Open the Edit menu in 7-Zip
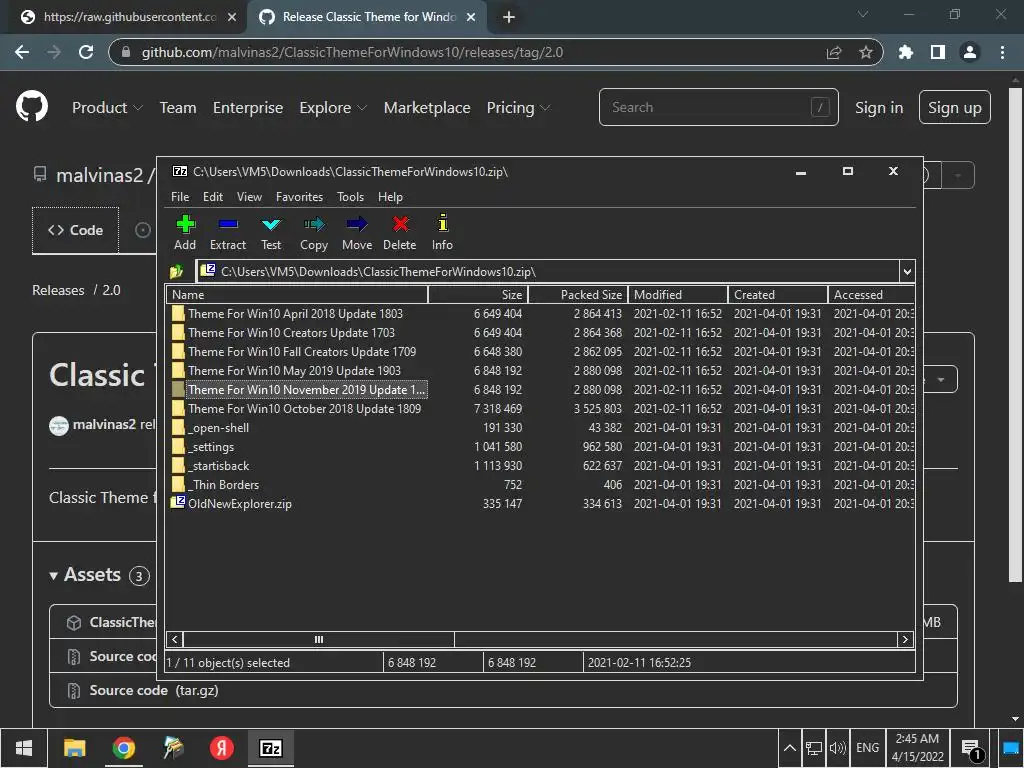Viewport: 1024px width, 768px height. point(212,197)
